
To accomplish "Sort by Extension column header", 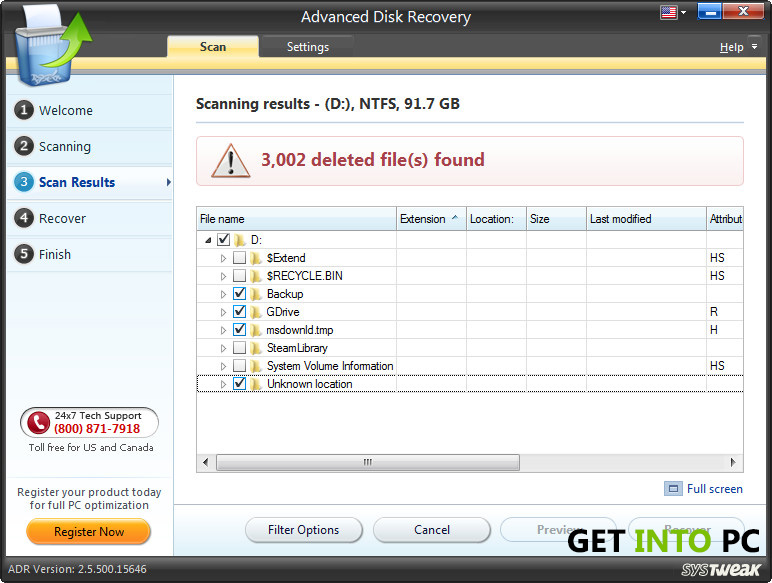I will (x=431, y=219).
